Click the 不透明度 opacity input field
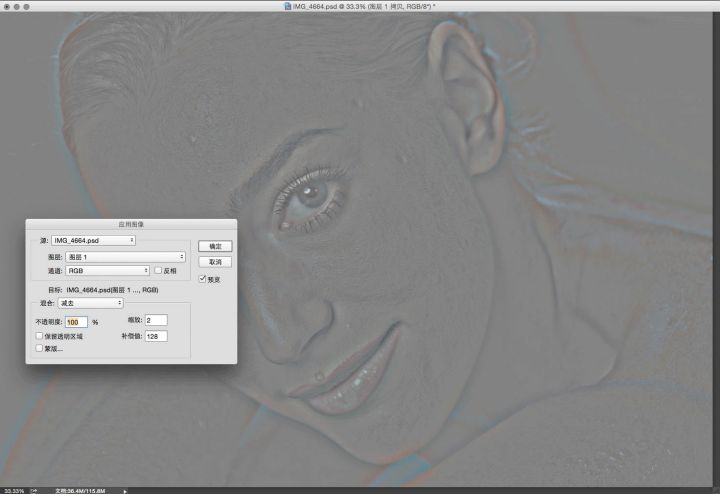 click(76, 322)
